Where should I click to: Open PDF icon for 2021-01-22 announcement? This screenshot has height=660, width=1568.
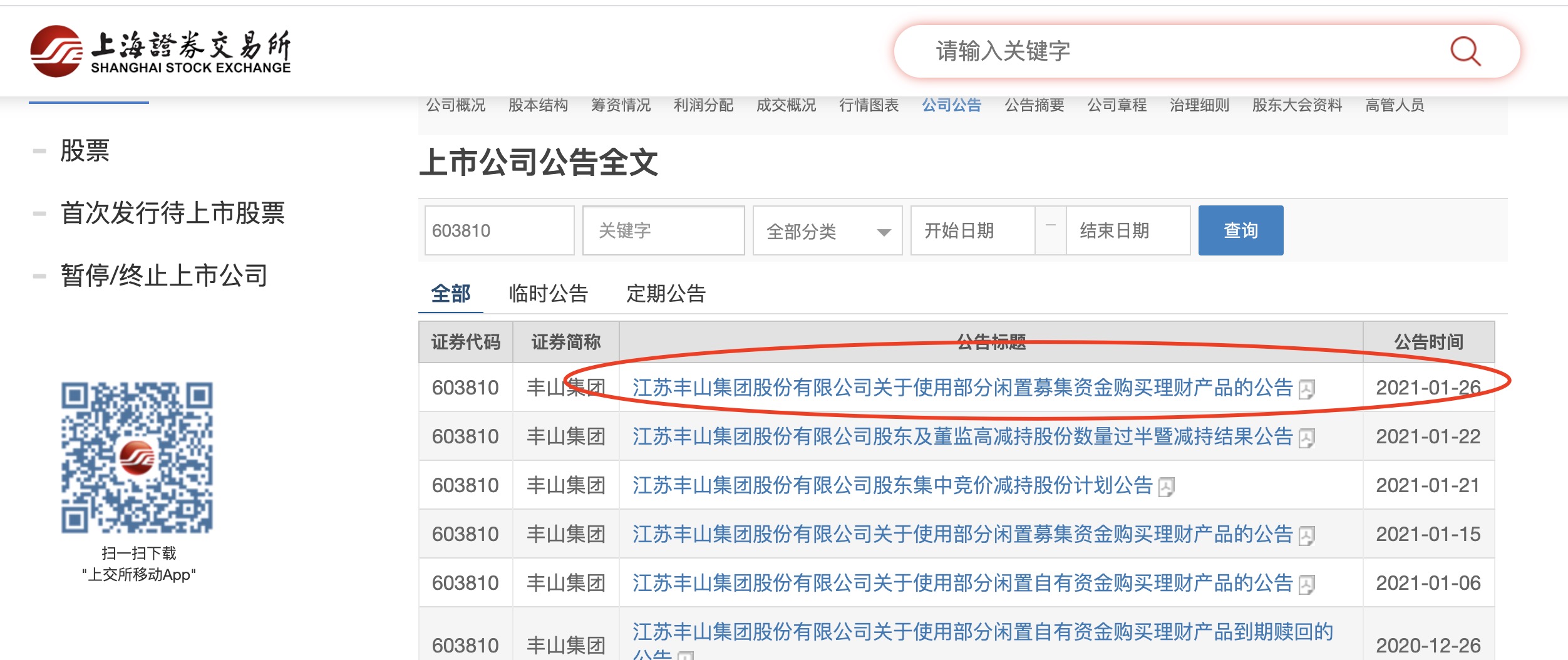1306,438
